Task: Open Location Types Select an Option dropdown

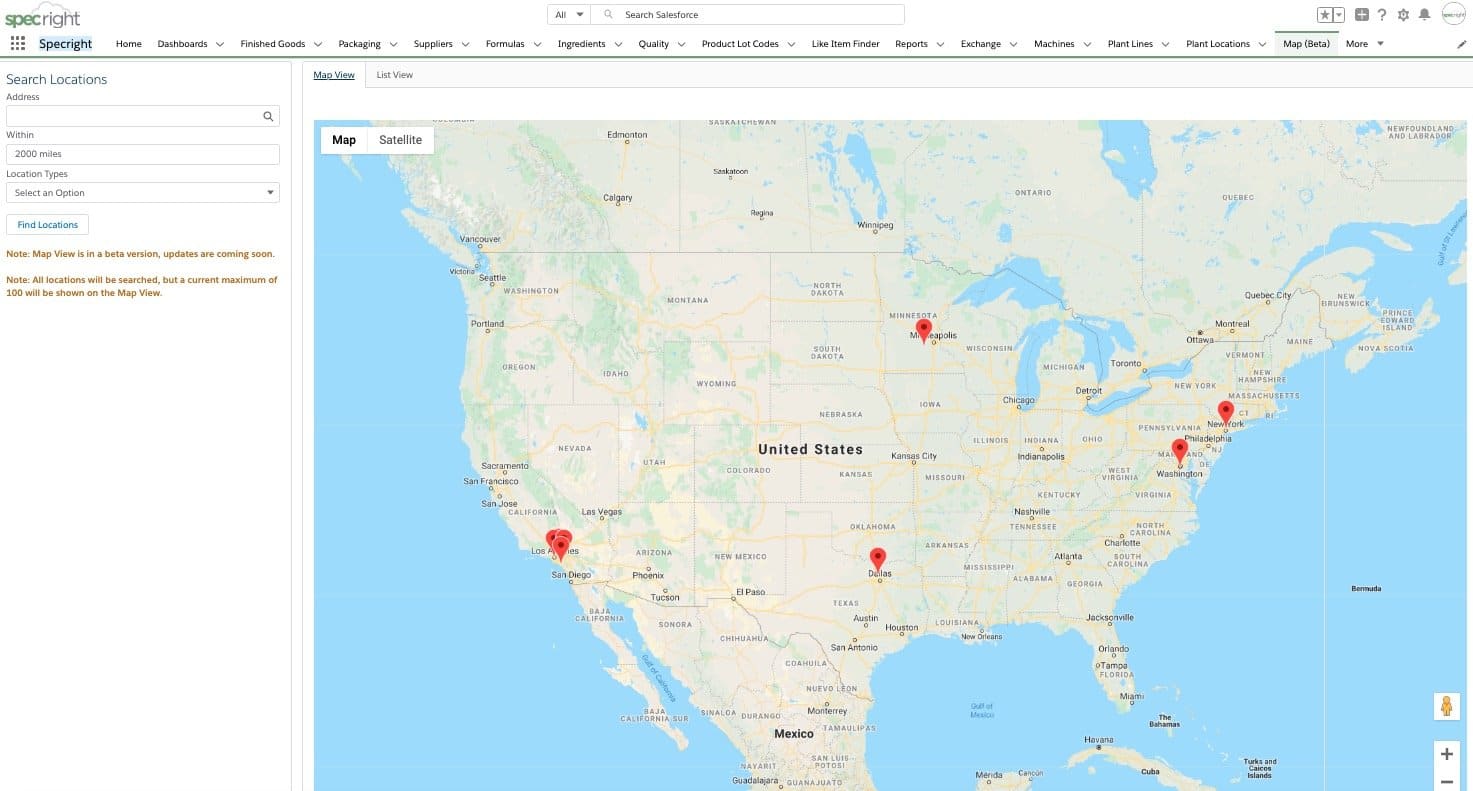Action: tap(143, 192)
